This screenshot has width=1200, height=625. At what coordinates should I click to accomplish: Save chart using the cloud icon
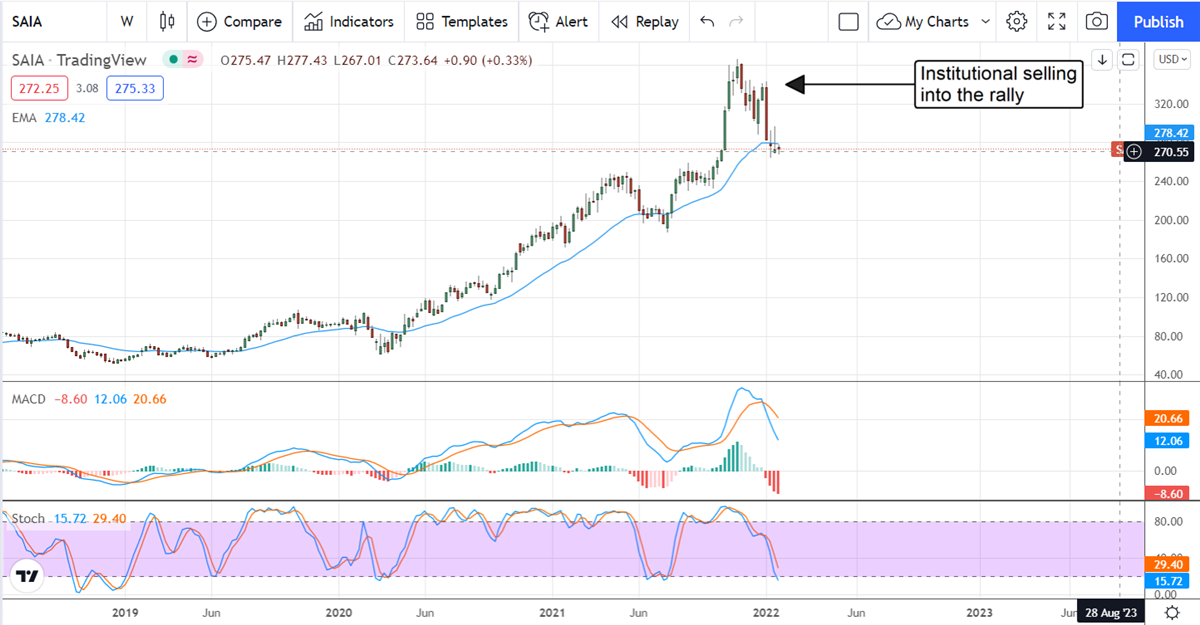click(888, 21)
